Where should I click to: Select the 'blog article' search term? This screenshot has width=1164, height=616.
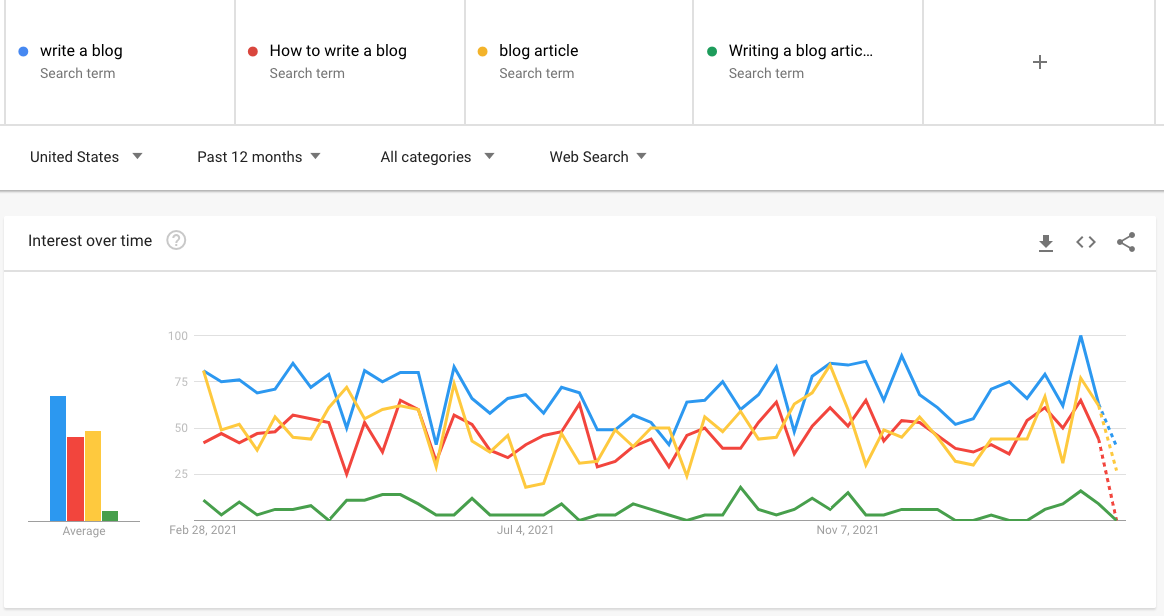(x=538, y=51)
